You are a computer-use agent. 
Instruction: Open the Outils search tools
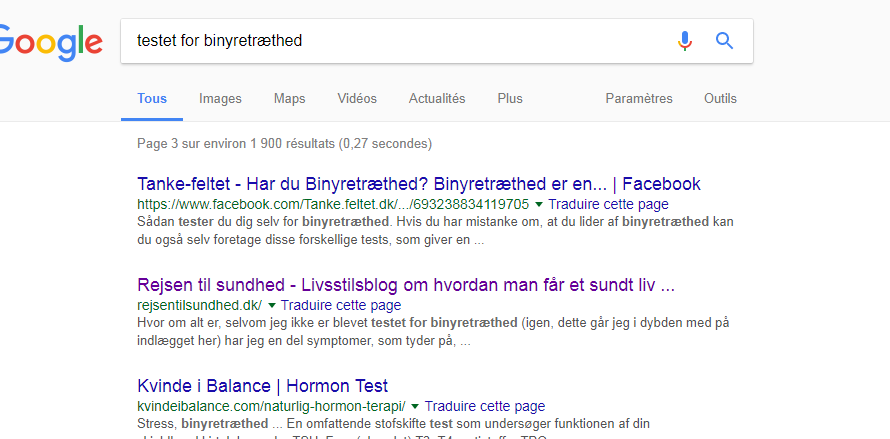click(720, 98)
